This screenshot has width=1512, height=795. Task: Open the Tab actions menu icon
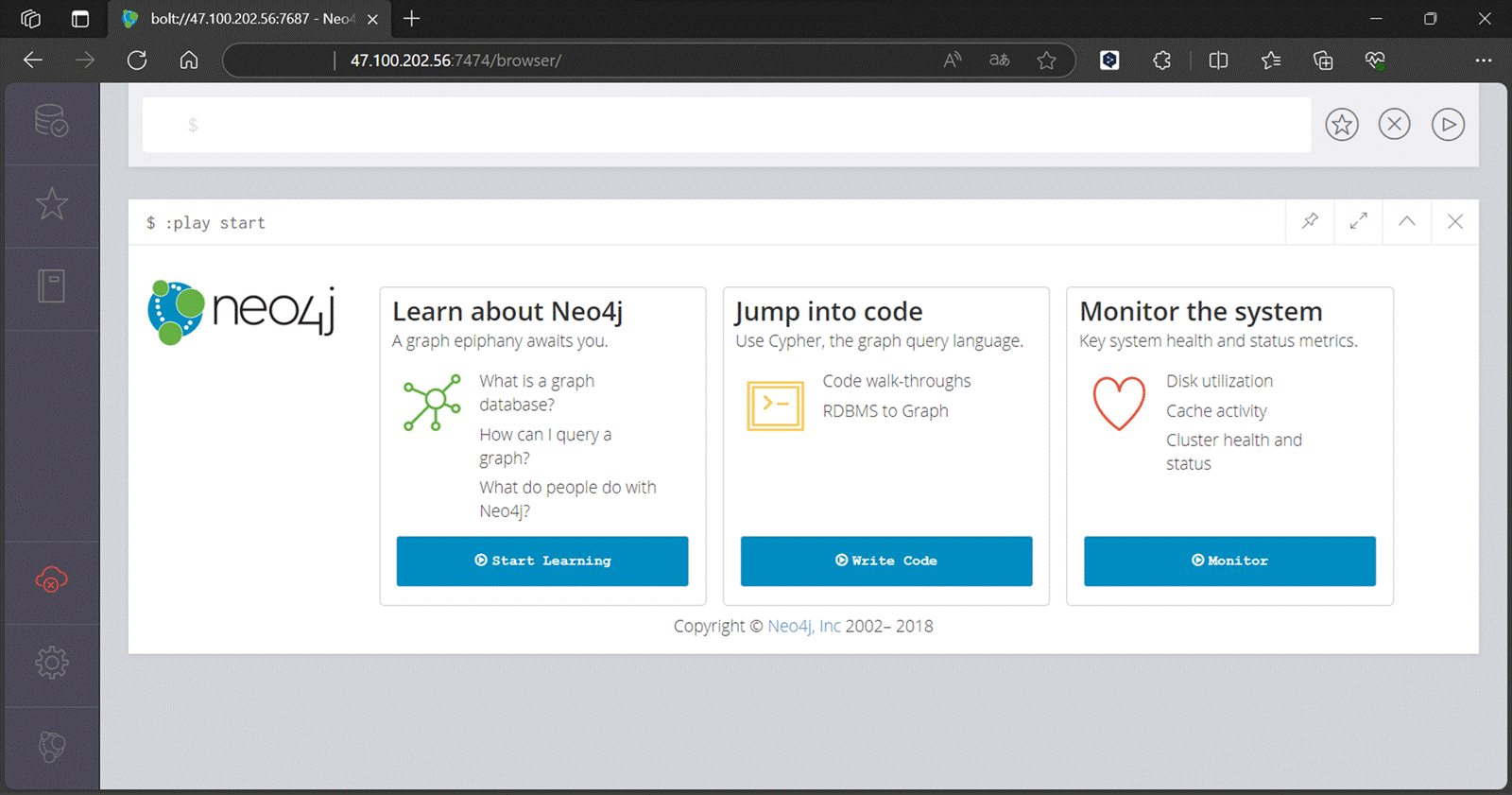[x=80, y=19]
